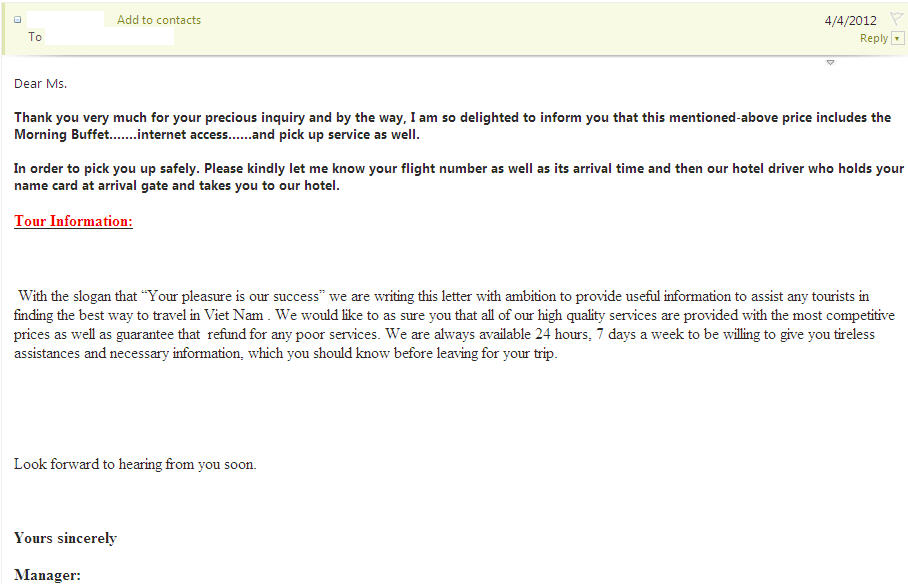Screen dimensions: 908x584
Task: Open the Reply options dropdown arrow
Action: (897, 39)
